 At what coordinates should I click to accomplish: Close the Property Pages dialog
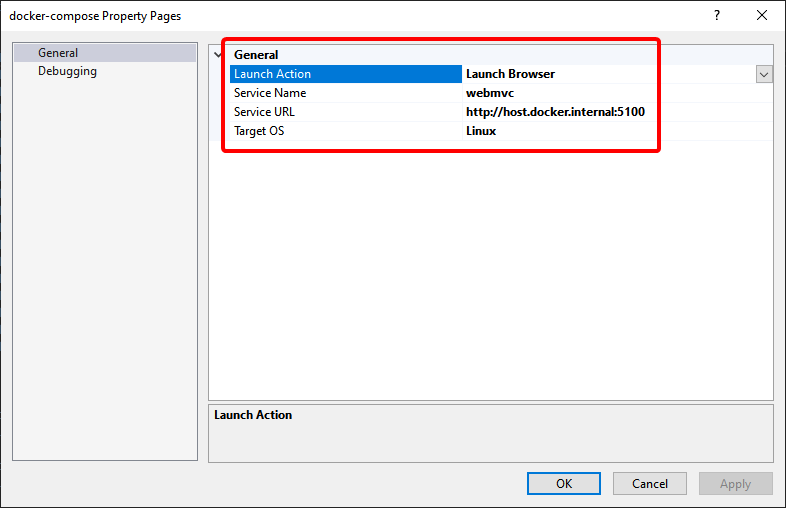click(x=762, y=16)
